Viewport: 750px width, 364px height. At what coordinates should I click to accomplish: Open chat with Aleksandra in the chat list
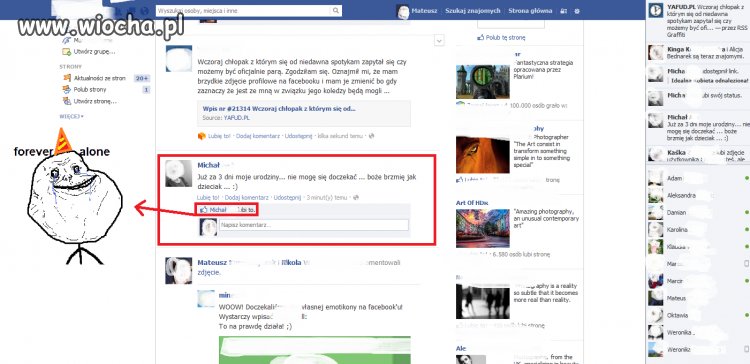pyautogui.click(x=697, y=195)
